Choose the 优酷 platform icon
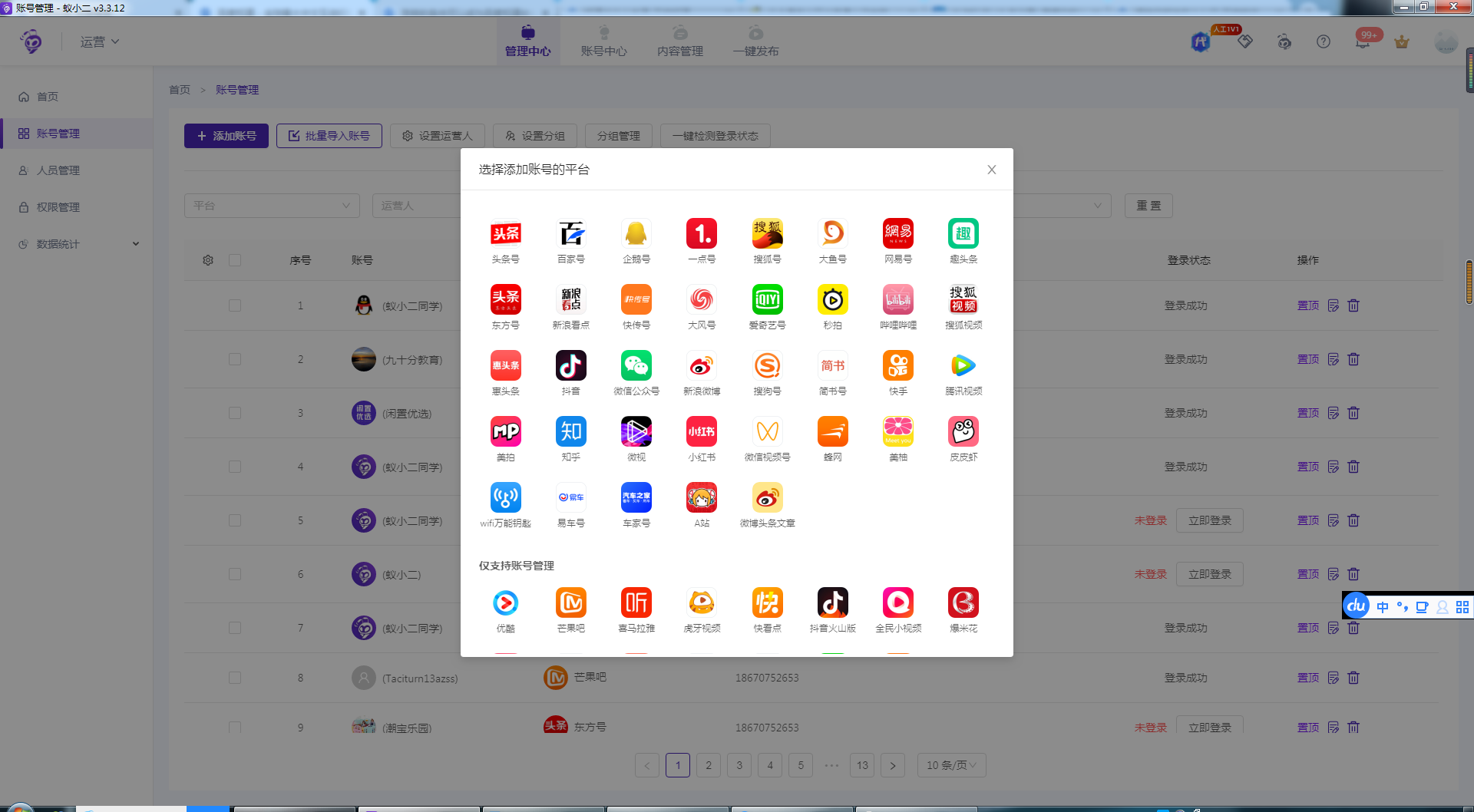The width and height of the screenshot is (1474, 812). (505, 602)
